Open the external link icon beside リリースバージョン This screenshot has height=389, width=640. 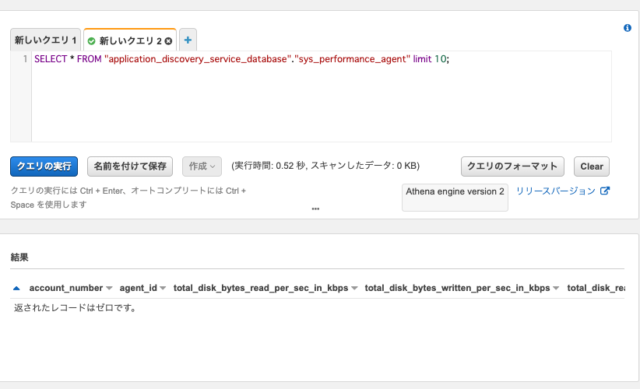(604, 191)
